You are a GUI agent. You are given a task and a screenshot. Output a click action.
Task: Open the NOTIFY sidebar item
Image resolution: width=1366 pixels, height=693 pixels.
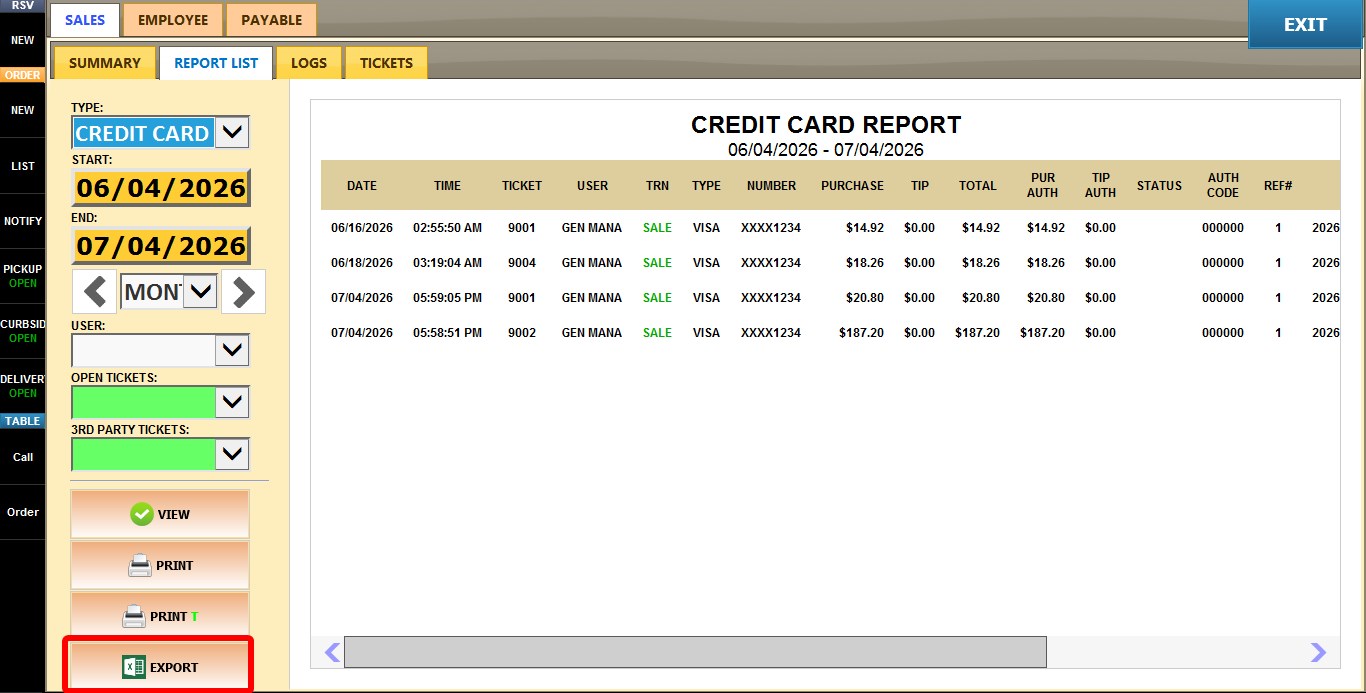click(22, 221)
